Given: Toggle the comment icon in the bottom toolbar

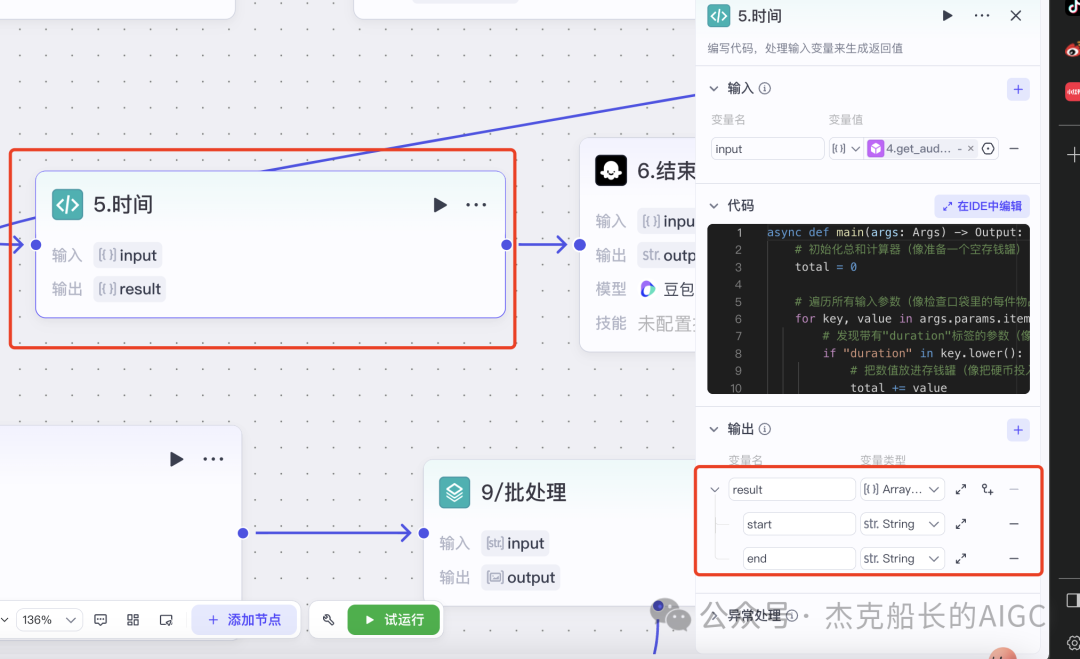Looking at the screenshot, I should [101, 620].
